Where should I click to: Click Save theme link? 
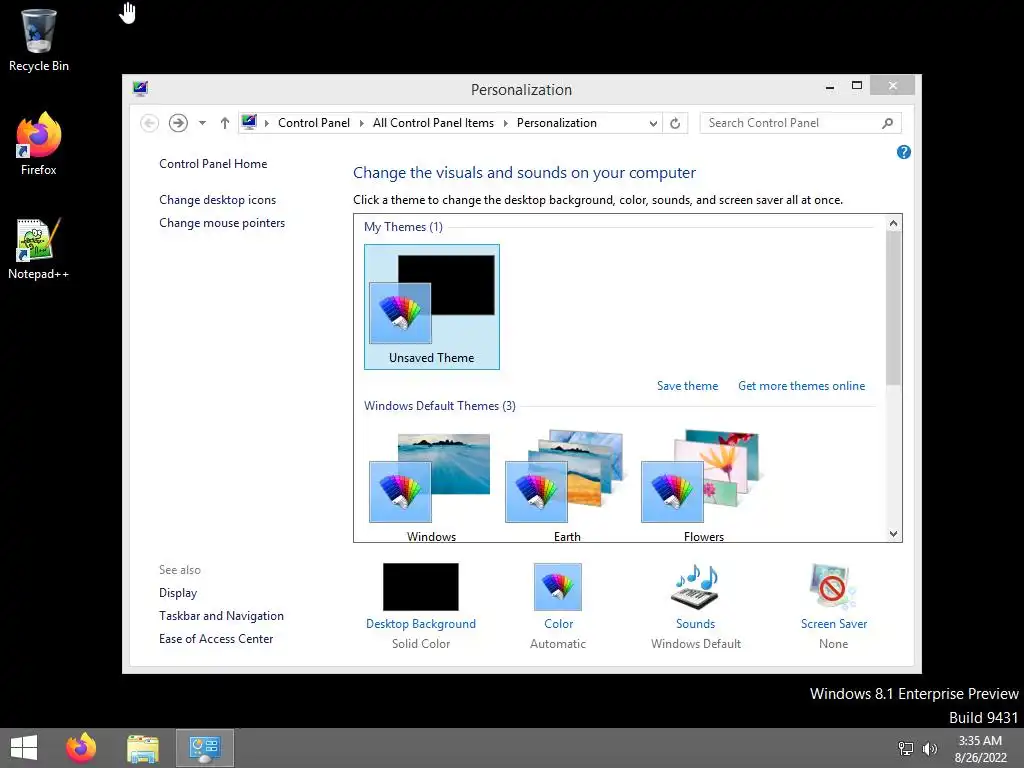point(688,386)
